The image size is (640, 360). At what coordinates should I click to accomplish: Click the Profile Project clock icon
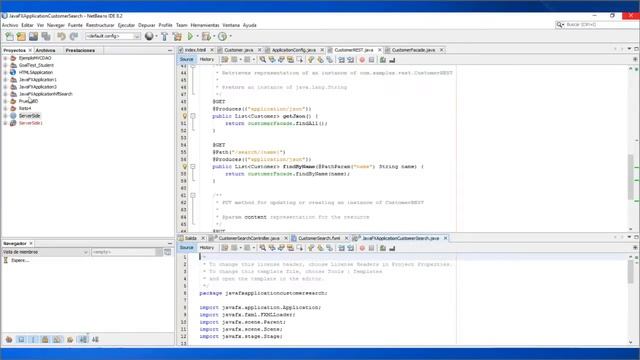click(x=222, y=36)
